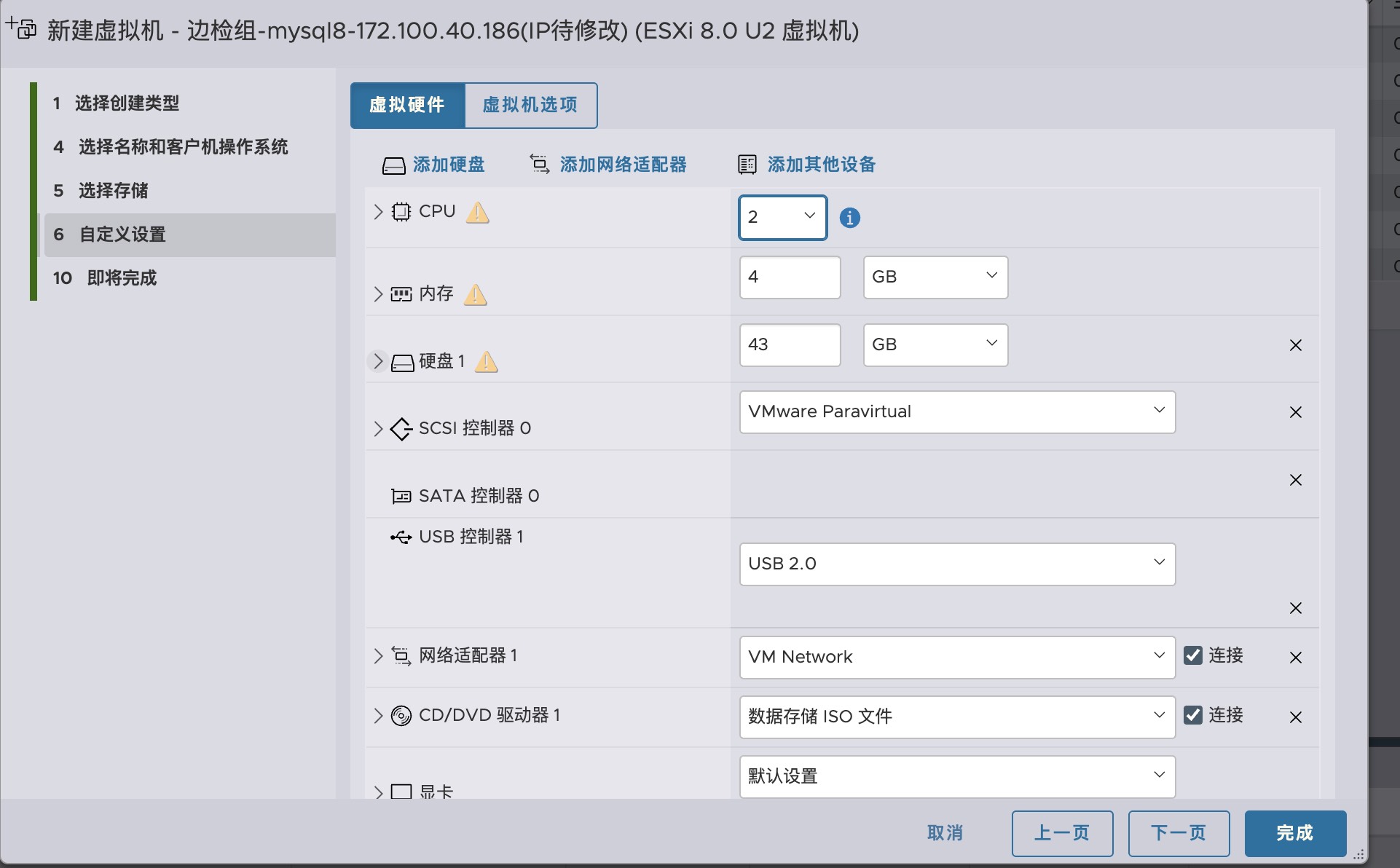Remove the SATA controller 0 device
The height and width of the screenshot is (868, 1400).
1295,480
